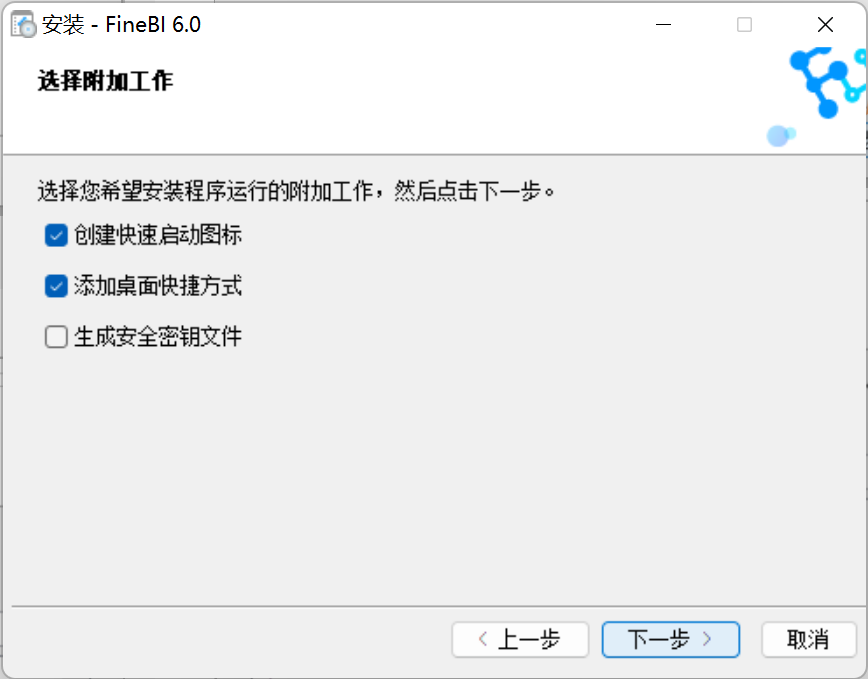The width and height of the screenshot is (868, 679).
Task: Click the FineBI blue molecule logo
Action: (x=828, y=82)
